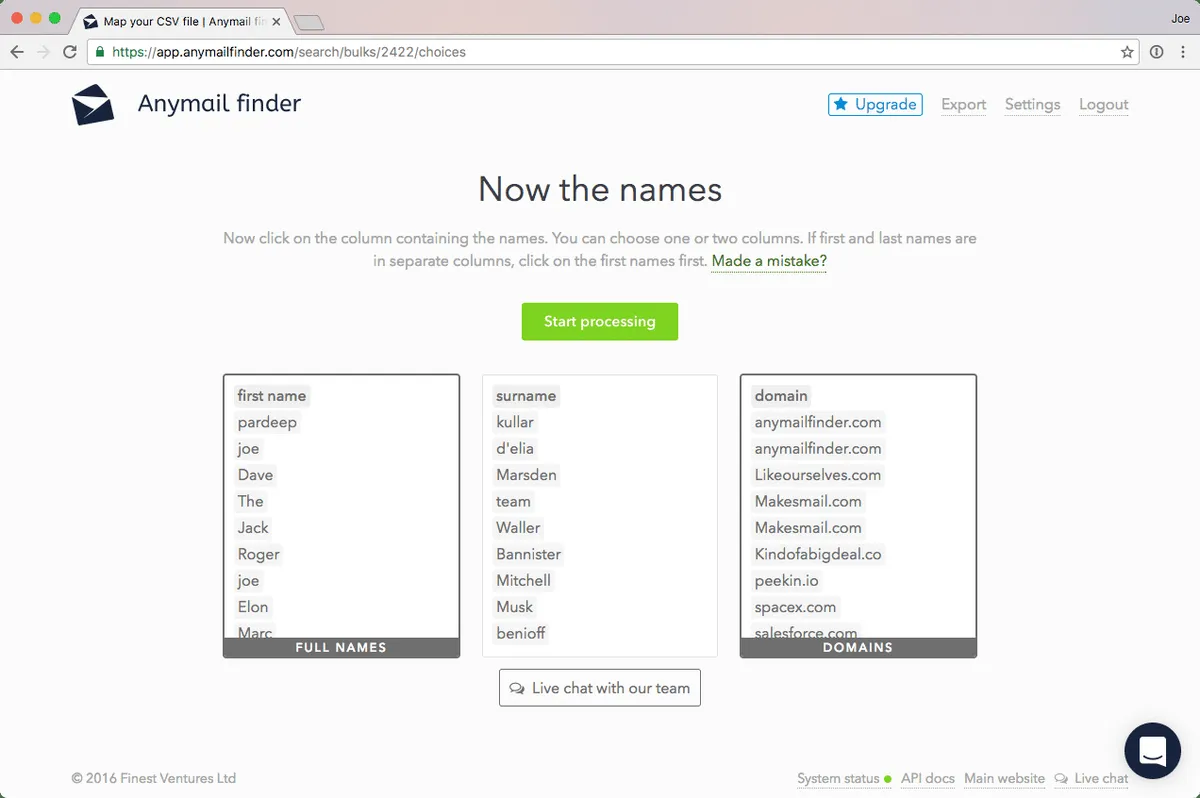Click the Anymail finder title text

pyautogui.click(x=219, y=103)
